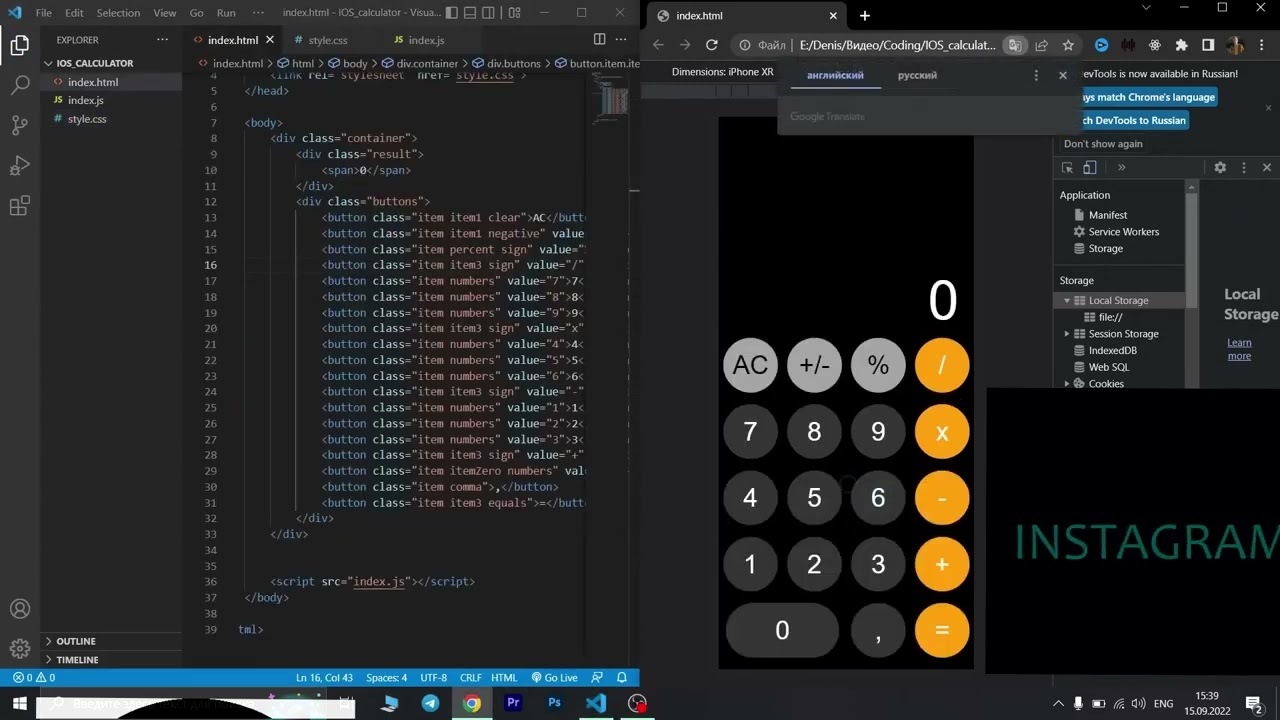This screenshot has width=1280, height=720.
Task: Open Accounts icon in activity bar
Action: tap(19, 609)
